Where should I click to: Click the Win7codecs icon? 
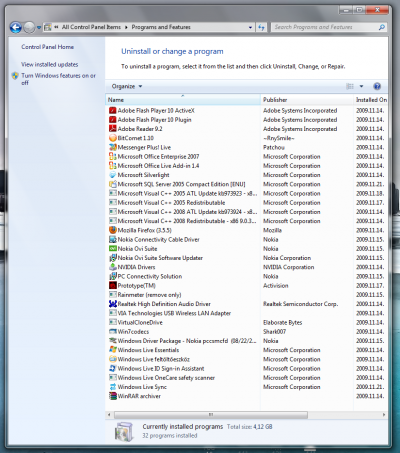113,332
